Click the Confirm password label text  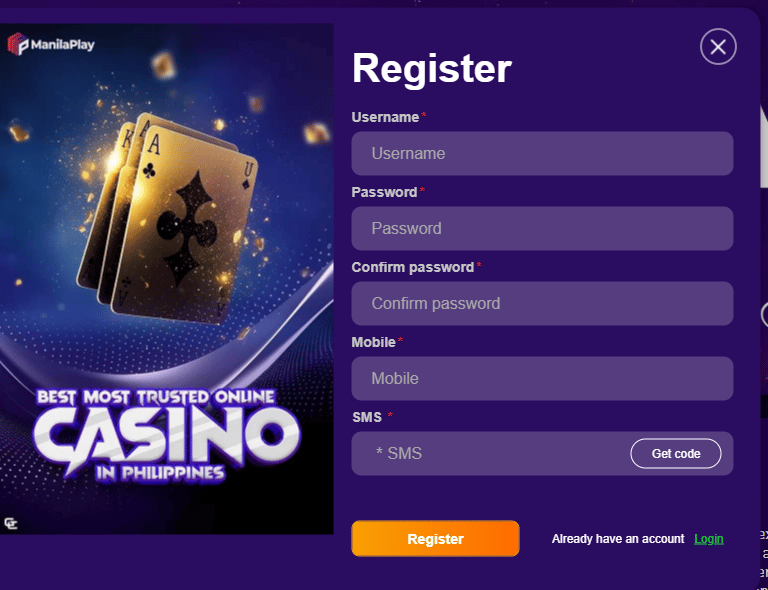point(412,267)
